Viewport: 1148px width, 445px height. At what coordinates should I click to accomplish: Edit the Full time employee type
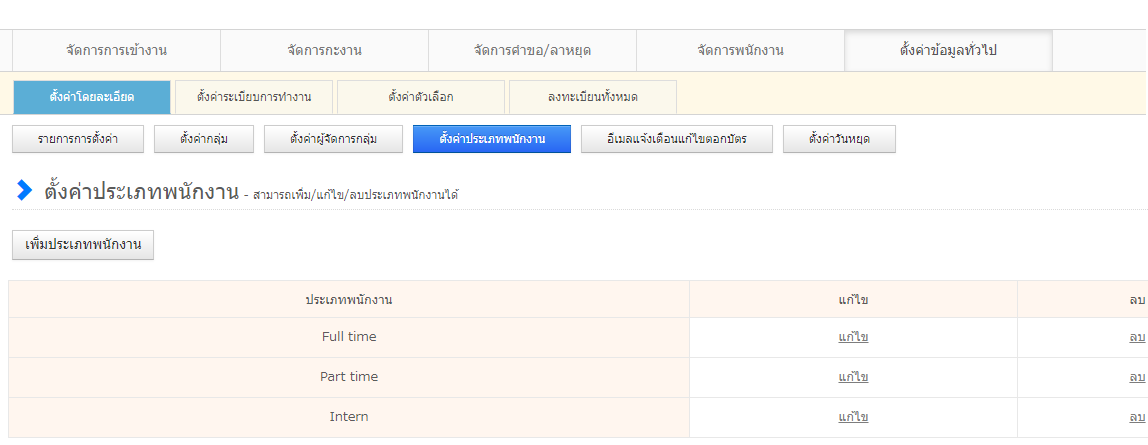853,337
